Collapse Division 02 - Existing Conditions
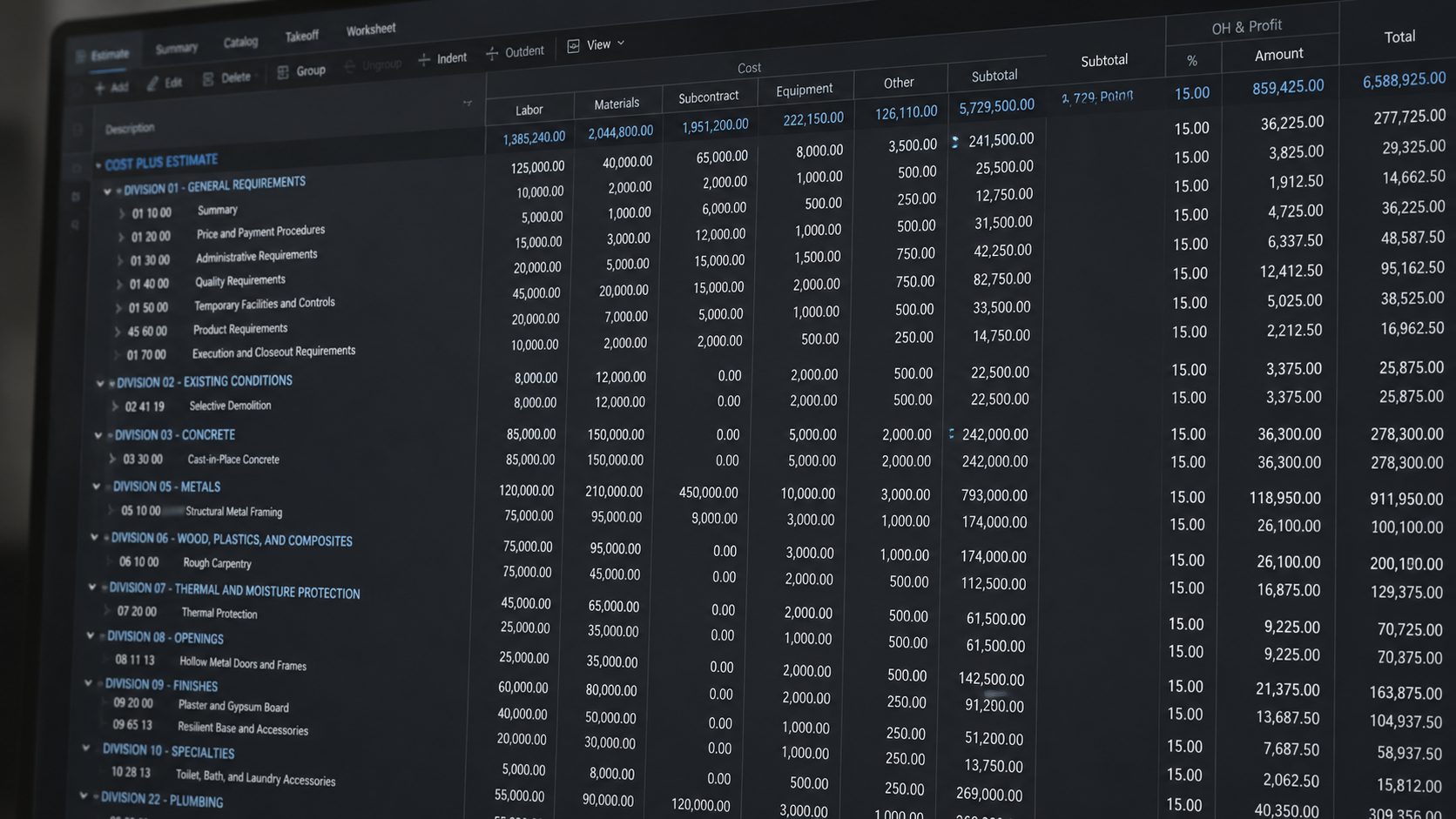Image resolution: width=1456 pixels, height=819 pixels. pyautogui.click(x=100, y=383)
